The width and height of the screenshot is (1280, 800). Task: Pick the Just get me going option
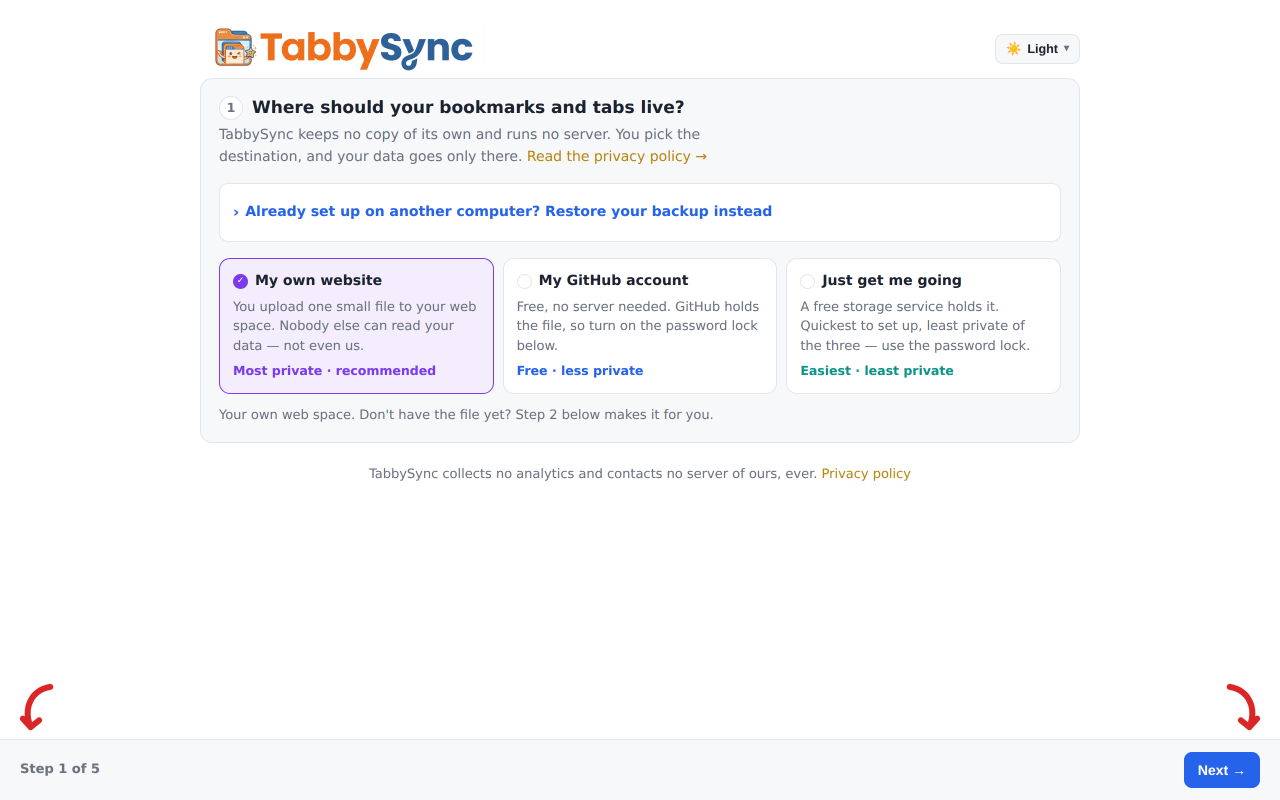[808, 281]
